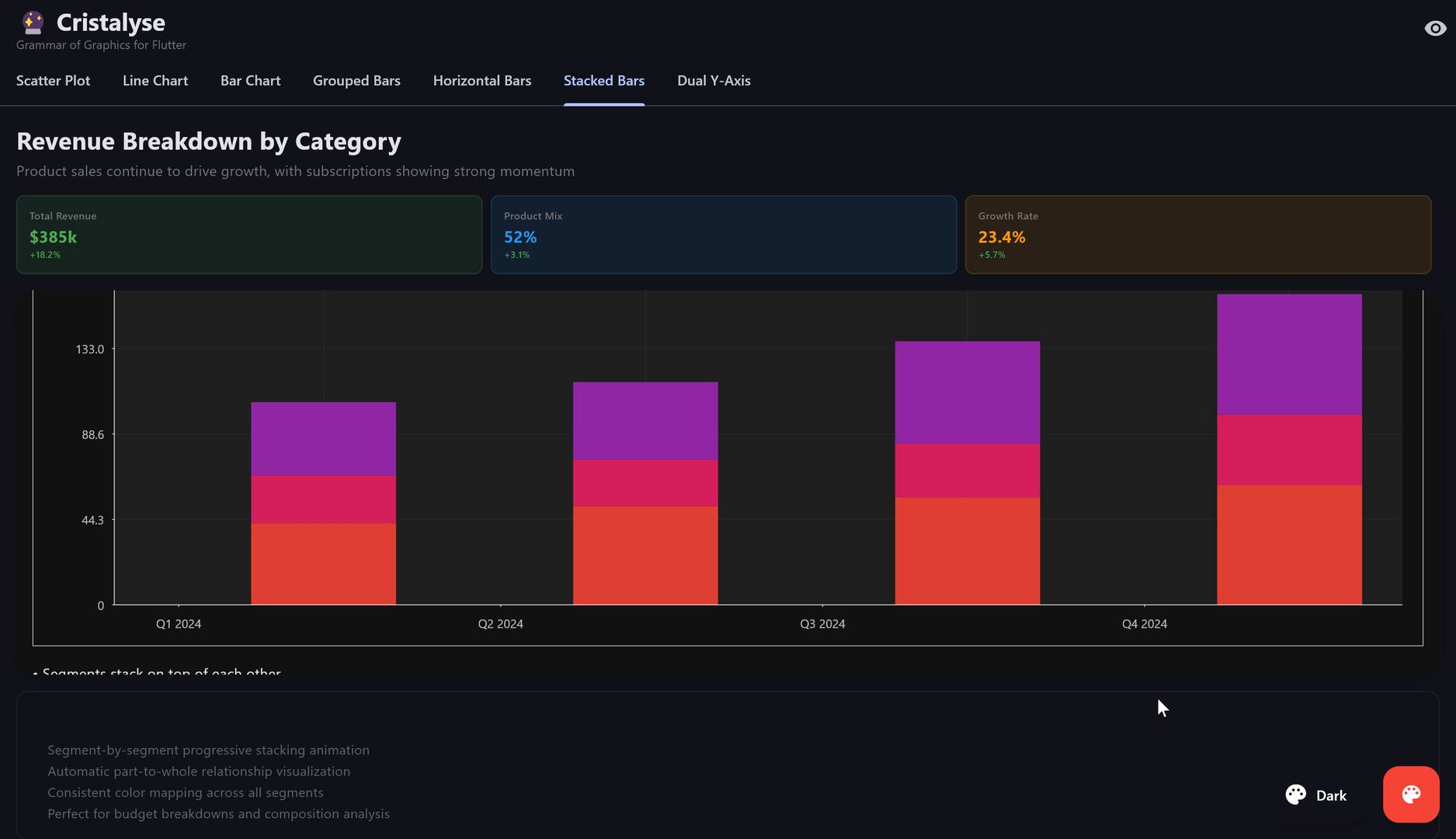1456x839 pixels.
Task: Click the pink segment of Q3 2024 bar
Action: coord(967,471)
